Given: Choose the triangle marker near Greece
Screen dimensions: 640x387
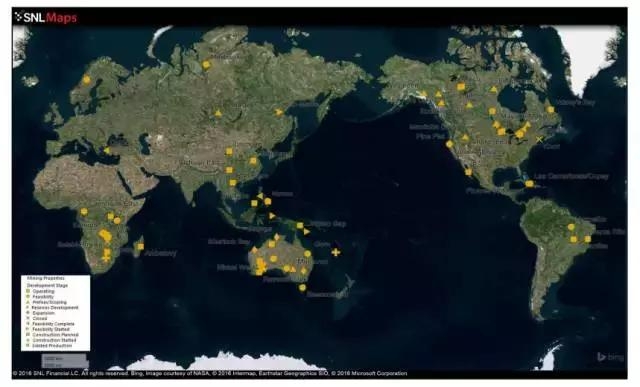Looking at the screenshot, I should (107, 151).
